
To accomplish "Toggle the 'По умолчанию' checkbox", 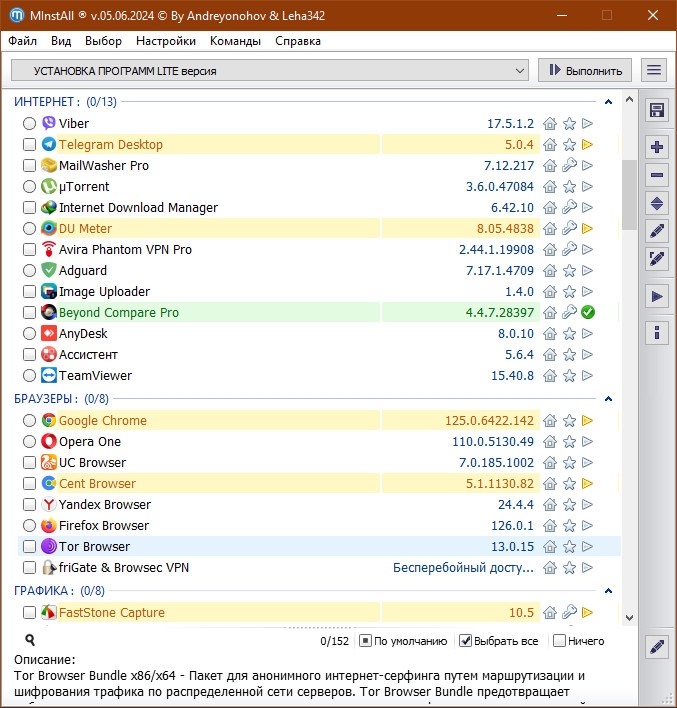I will coord(365,641).
